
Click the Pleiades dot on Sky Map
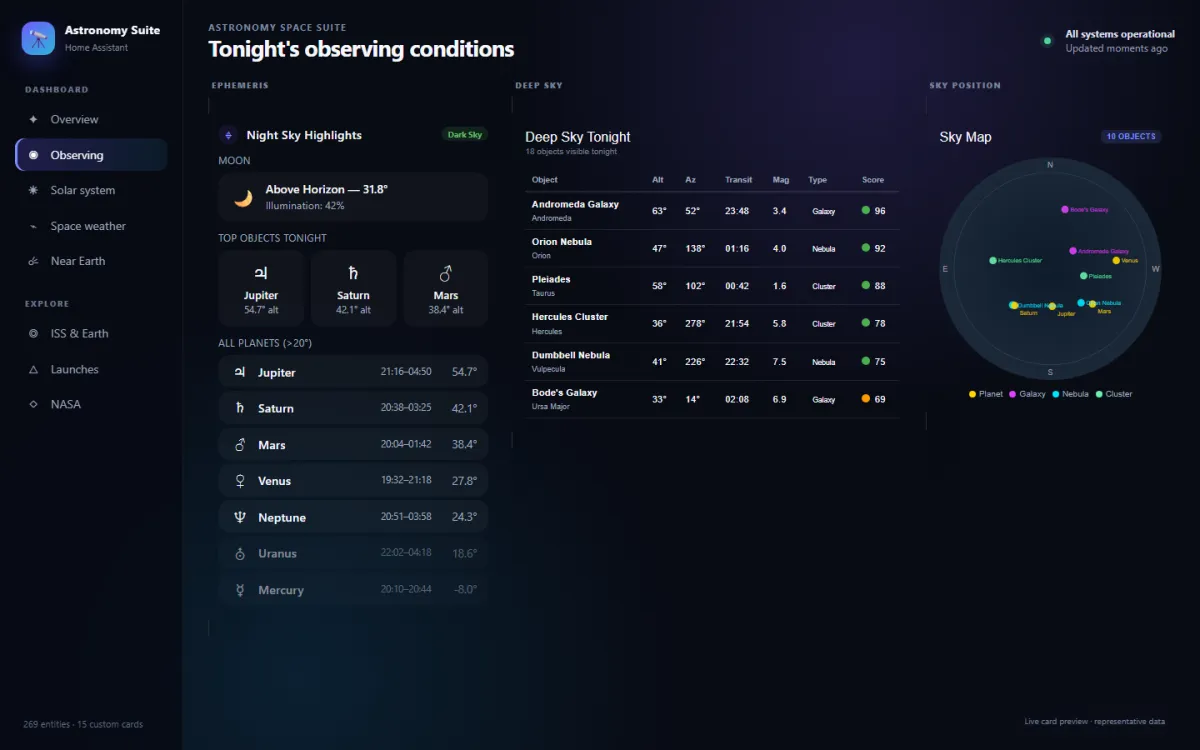point(1083,276)
